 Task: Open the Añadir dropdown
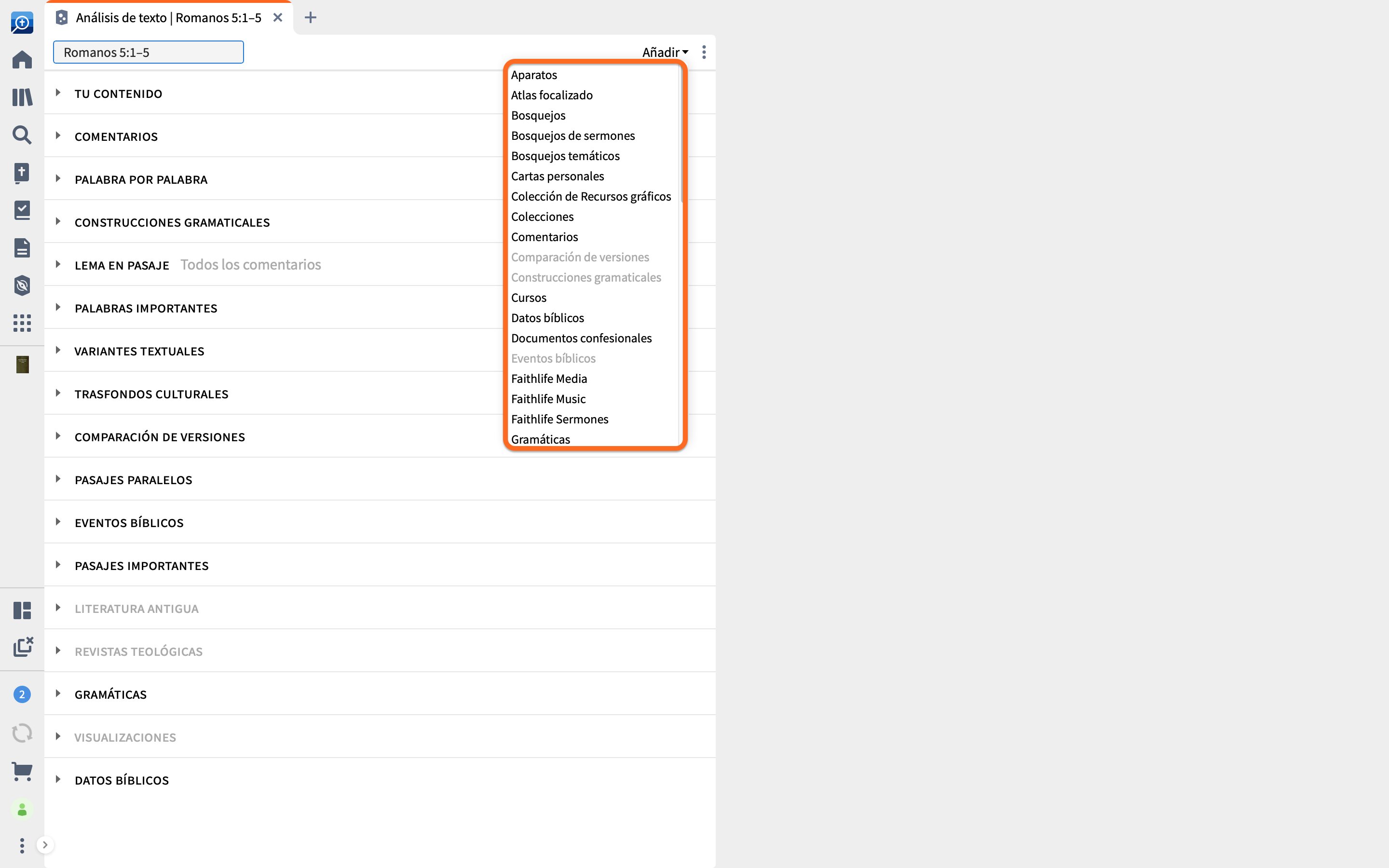(665, 52)
